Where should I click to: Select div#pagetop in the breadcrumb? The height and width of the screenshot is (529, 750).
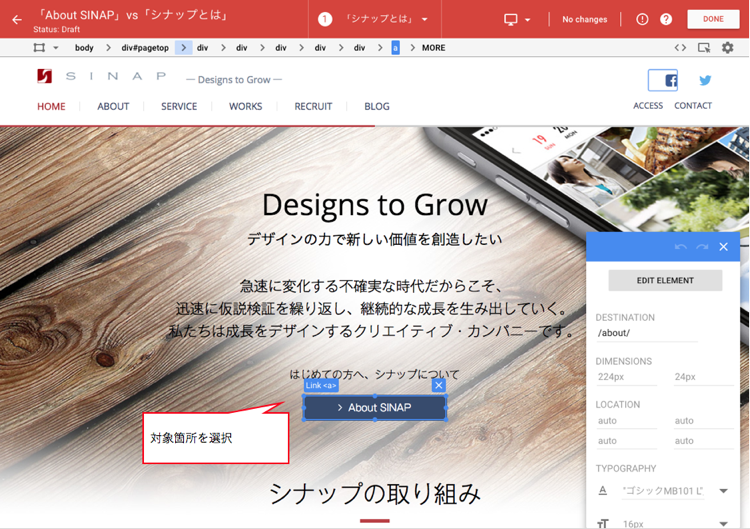145,48
